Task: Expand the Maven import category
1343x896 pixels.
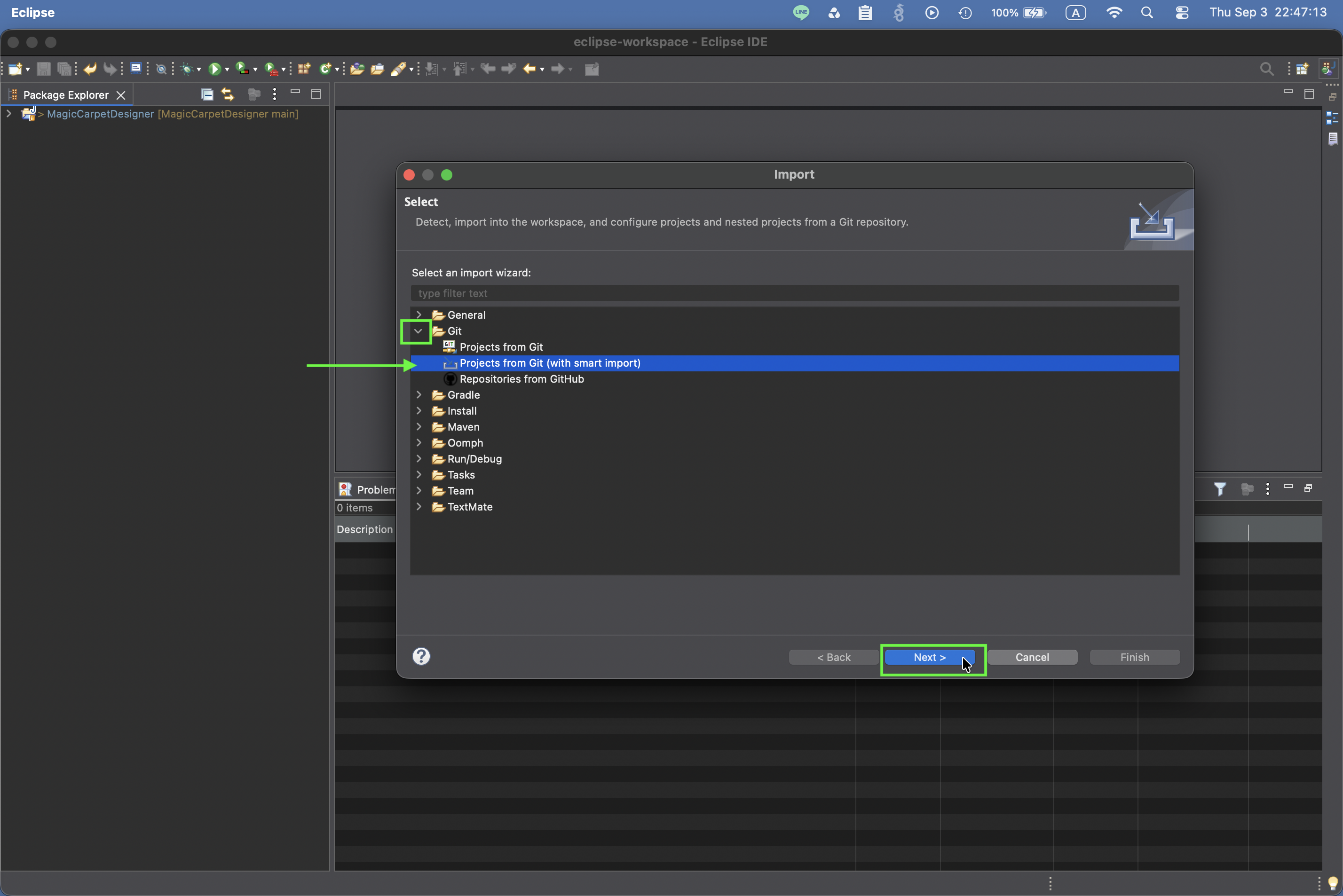Action: (419, 427)
